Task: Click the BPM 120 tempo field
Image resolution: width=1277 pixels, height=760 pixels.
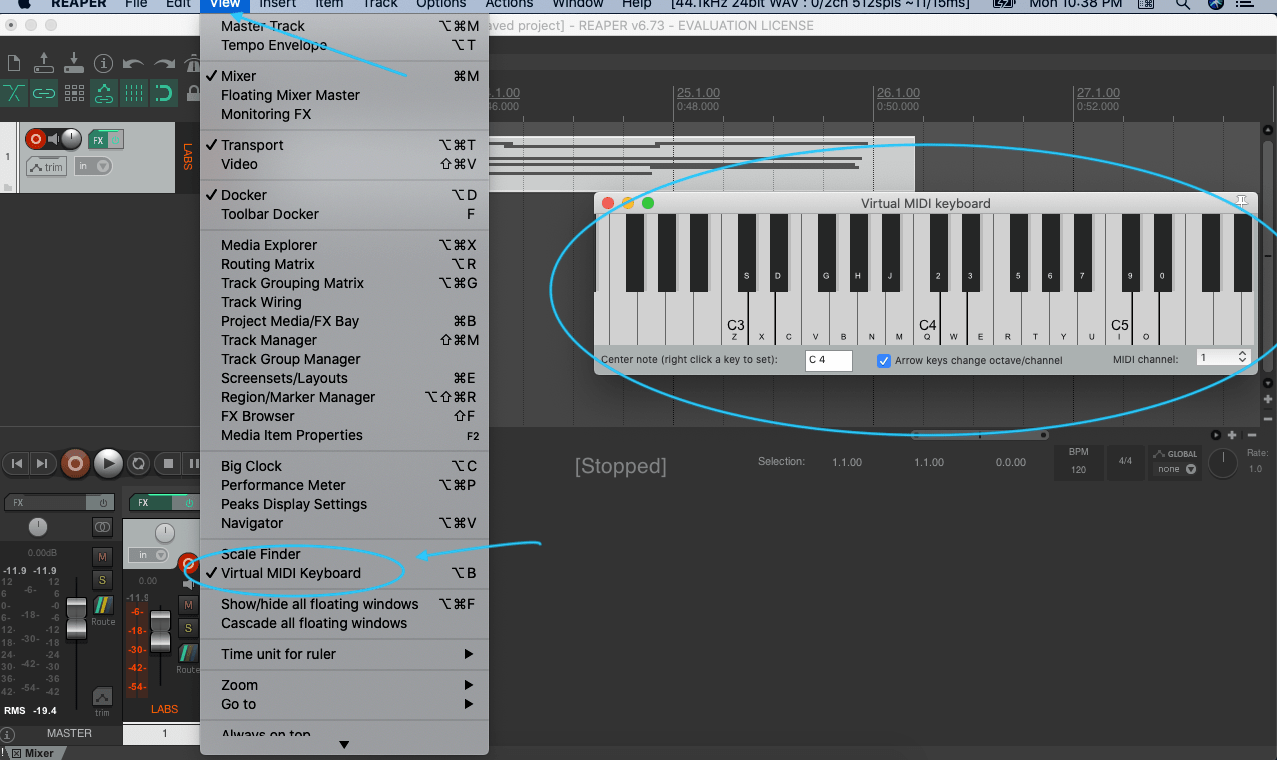Action: pyautogui.click(x=1078, y=462)
